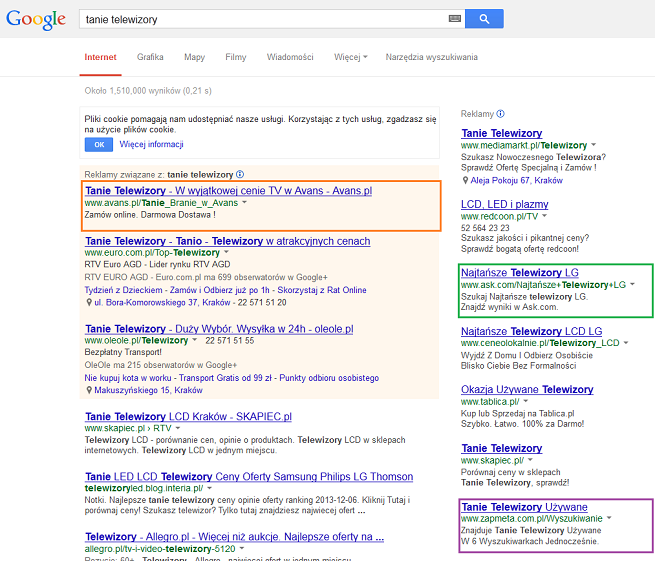Image resolution: width=655 pixels, height=561 pixels.
Task: Expand arrow next to www.redcoon.pl/TV
Action: click(544, 216)
